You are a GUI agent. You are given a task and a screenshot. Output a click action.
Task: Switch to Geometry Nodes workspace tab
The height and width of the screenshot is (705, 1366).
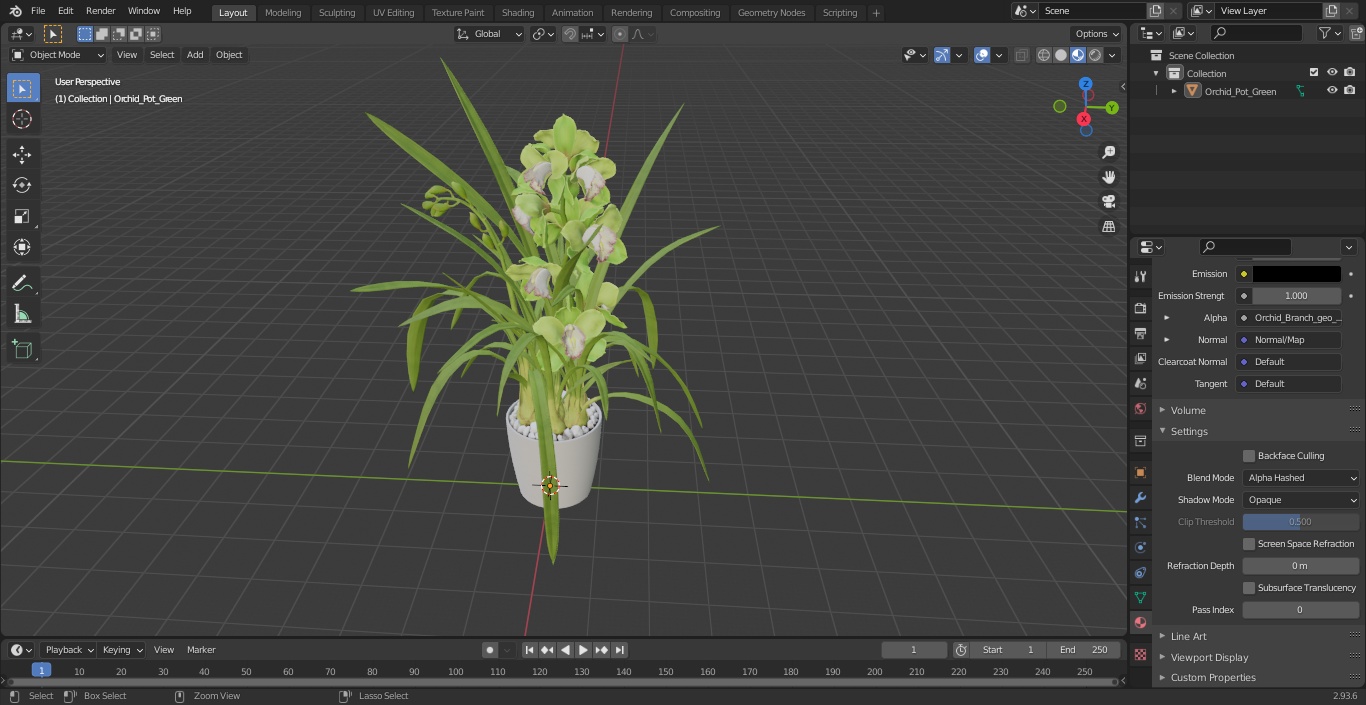click(x=771, y=13)
